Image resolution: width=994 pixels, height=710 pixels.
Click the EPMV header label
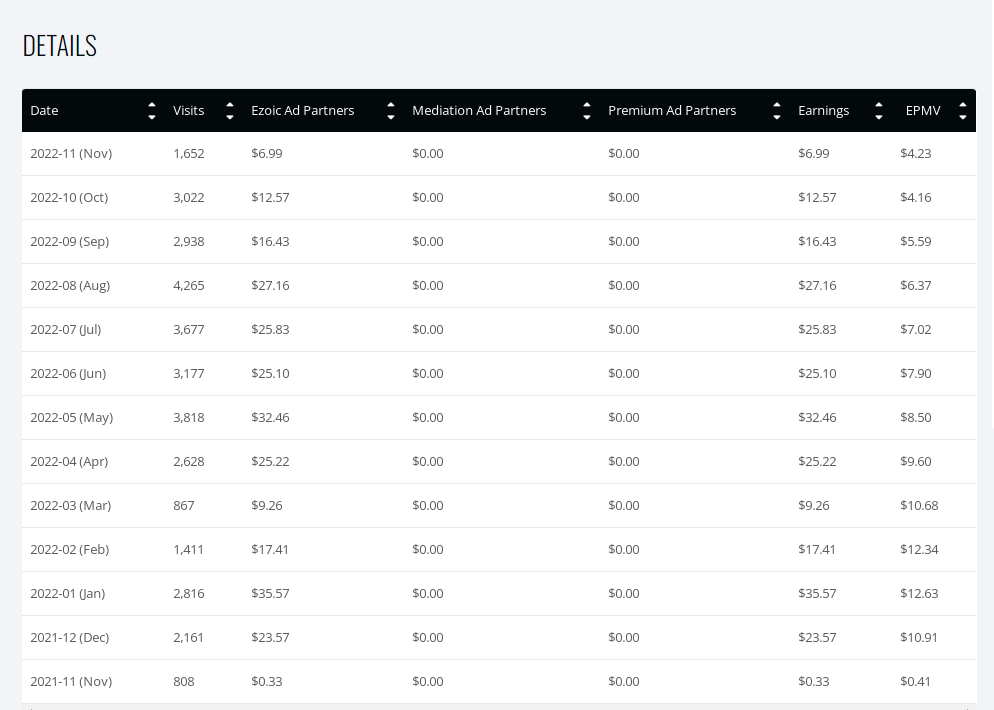pyautogui.click(x=923, y=110)
